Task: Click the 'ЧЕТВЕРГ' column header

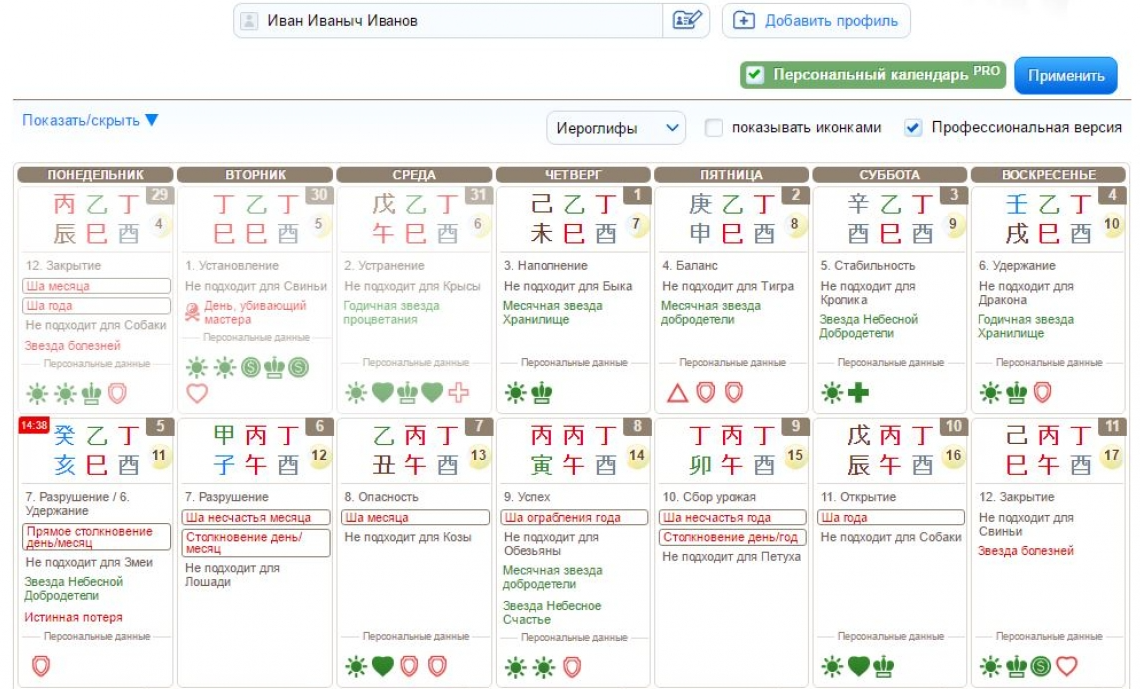Action: pyautogui.click(x=574, y=175)
